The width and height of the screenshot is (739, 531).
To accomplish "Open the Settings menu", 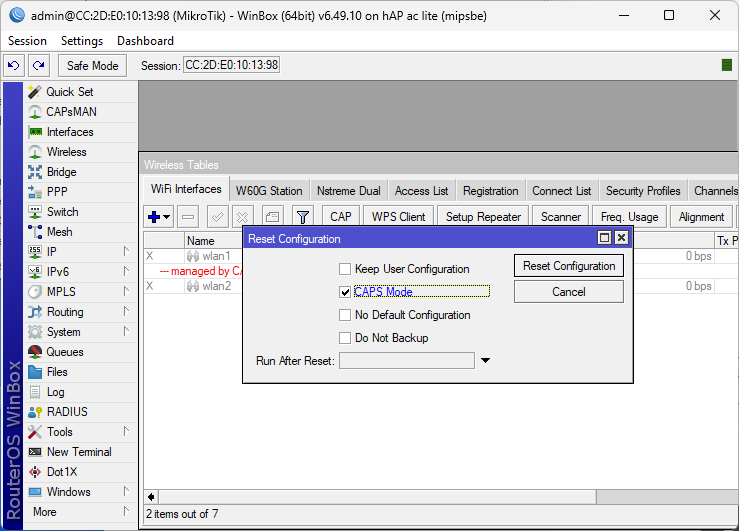I will coord(82,41).
